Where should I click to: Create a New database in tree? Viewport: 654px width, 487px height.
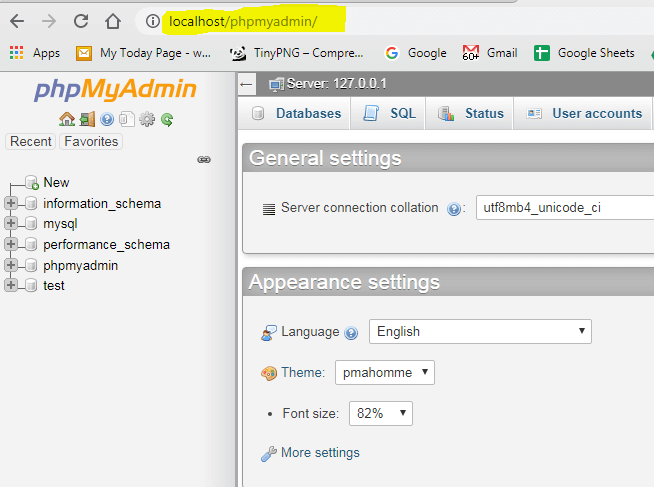pos(56,182)
